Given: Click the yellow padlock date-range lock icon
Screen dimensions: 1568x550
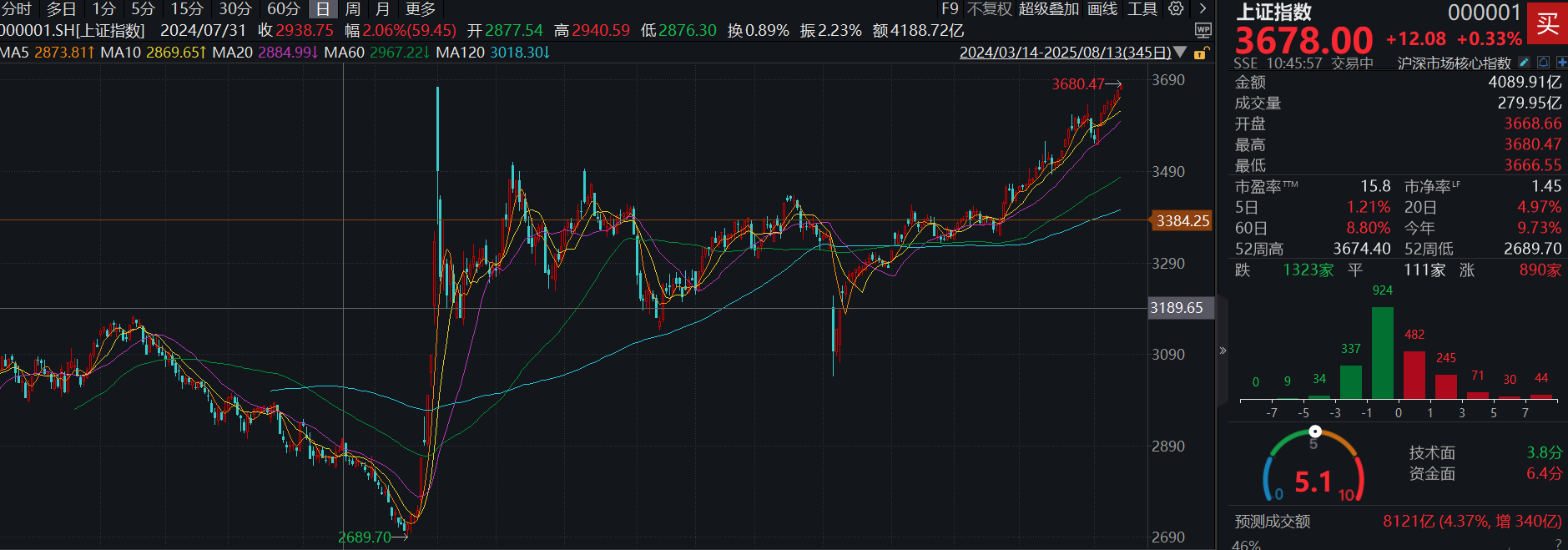Looking at the screenshot, I should click(1200, 53).
